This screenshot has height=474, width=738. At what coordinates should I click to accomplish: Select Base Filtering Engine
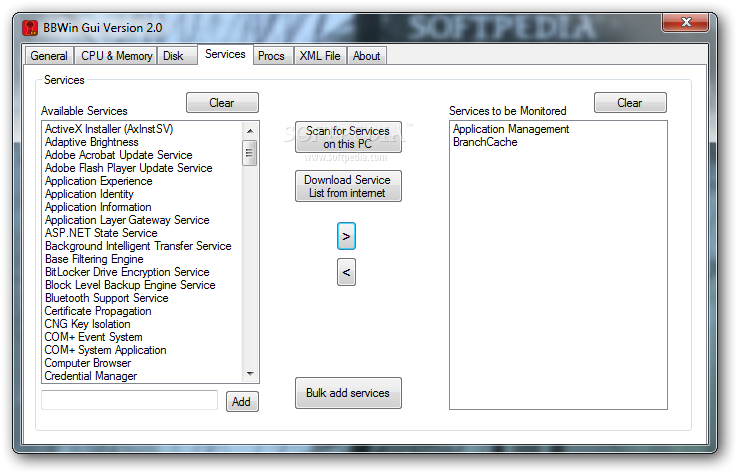[94, 259]
